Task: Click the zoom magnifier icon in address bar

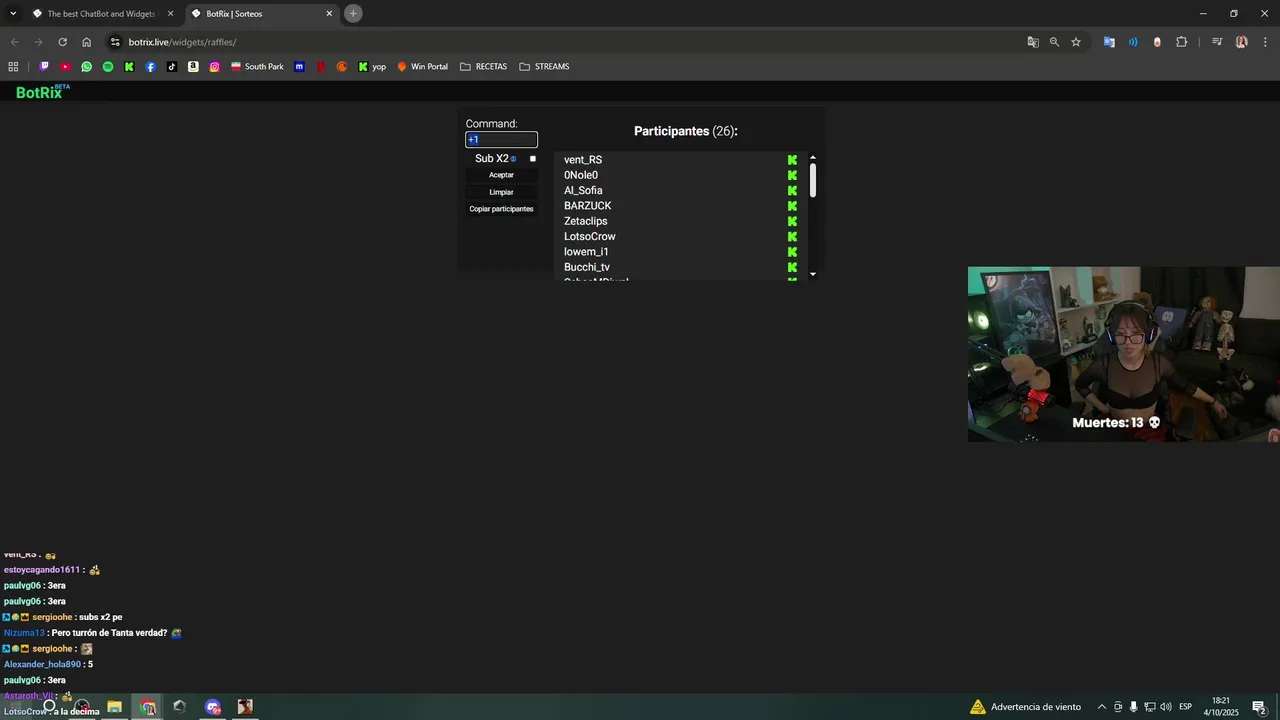Action: tap(1054, 42)
